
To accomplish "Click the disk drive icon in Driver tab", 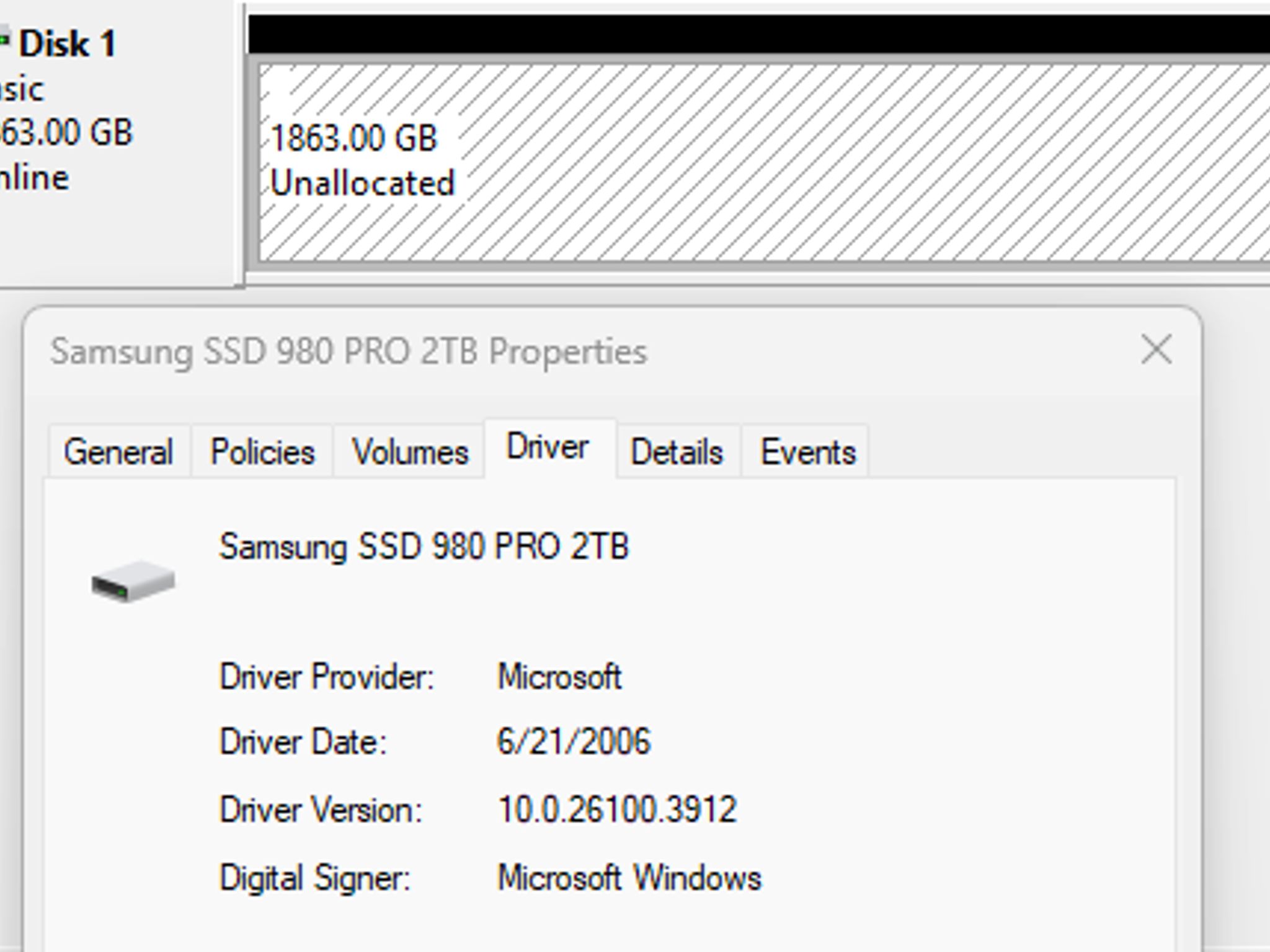I will (x=133, y=581).
